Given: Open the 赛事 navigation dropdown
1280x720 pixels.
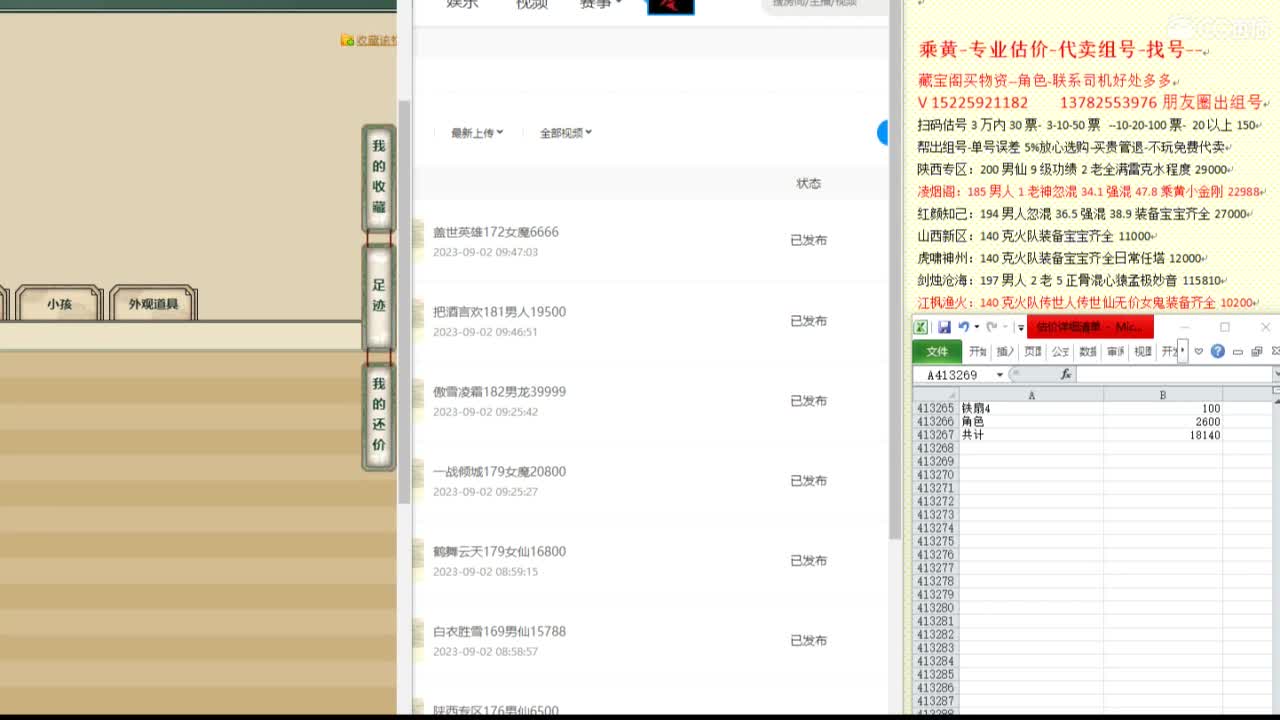Looking at the screenshot, I should point(600,5).
